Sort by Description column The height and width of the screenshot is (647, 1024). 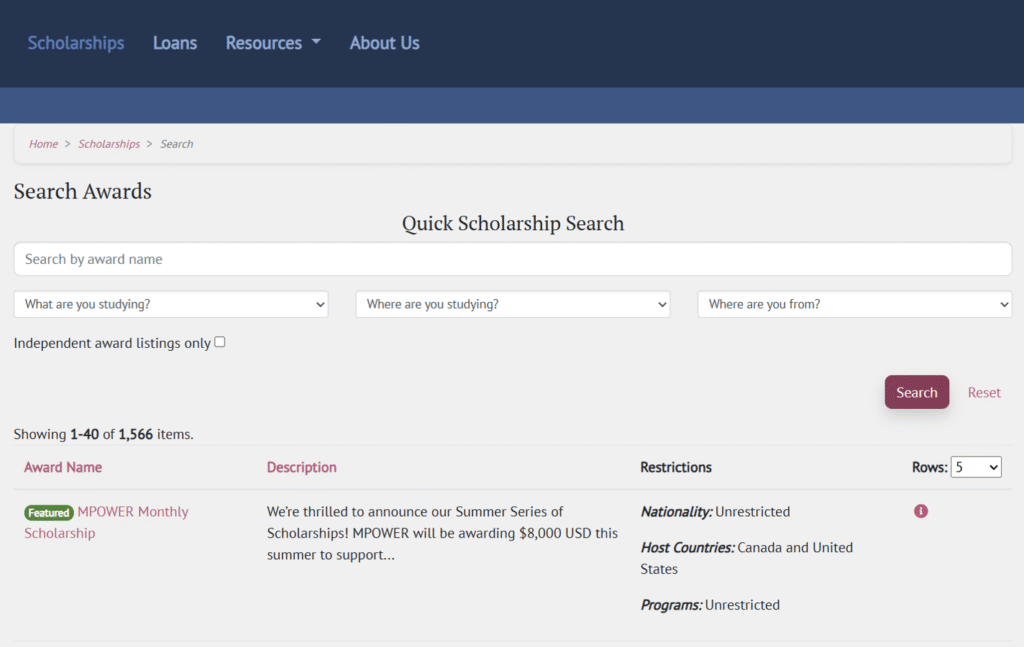point(302,467)
